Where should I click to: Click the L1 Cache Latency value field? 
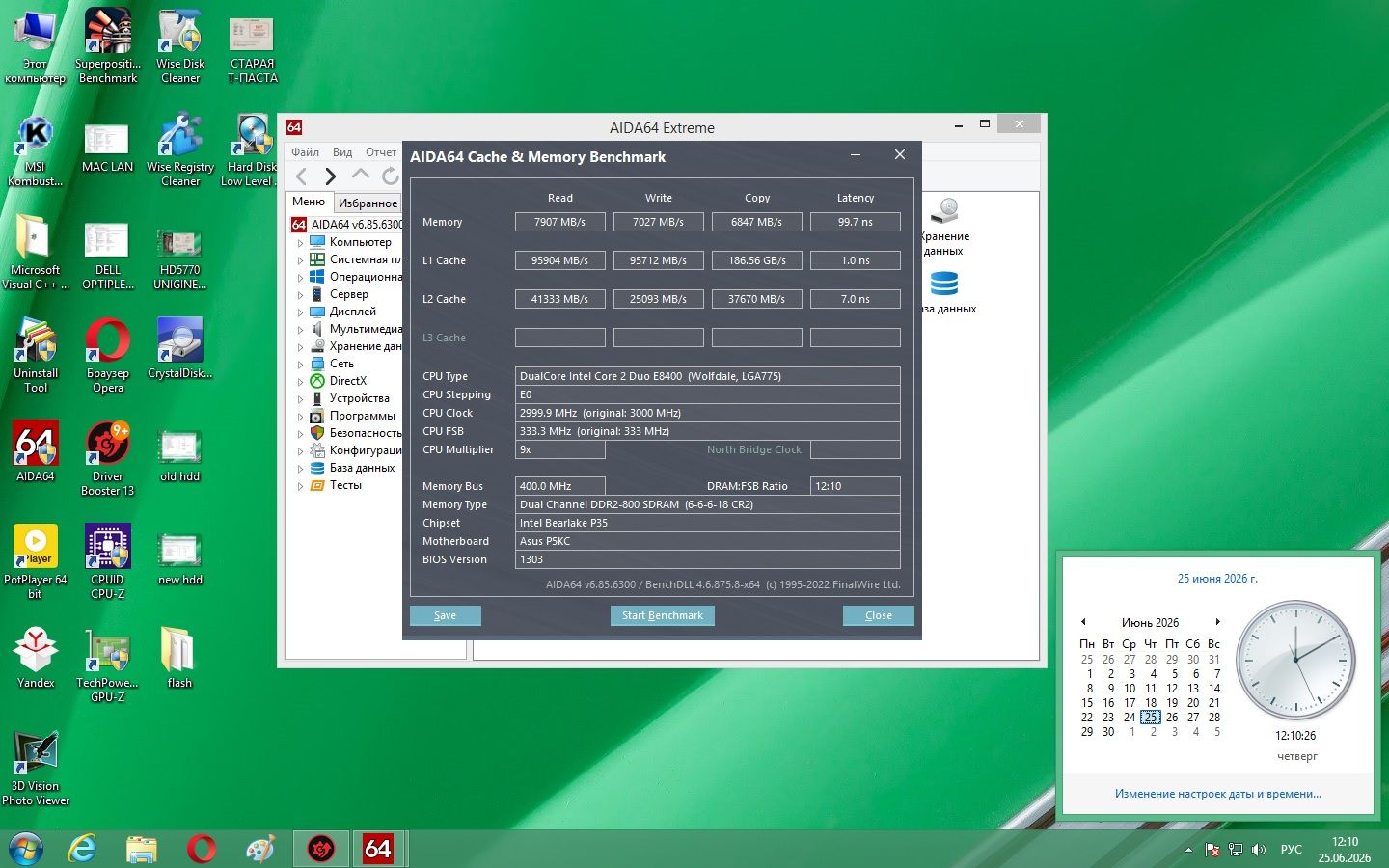855,260
